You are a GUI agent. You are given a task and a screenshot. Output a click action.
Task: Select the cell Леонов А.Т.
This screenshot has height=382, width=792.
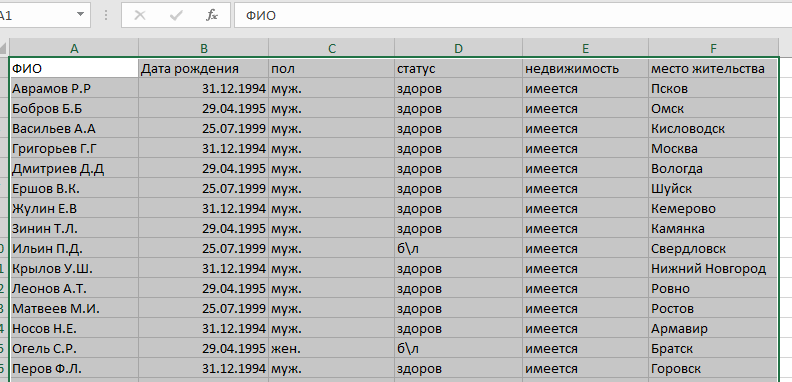point(74,289)
